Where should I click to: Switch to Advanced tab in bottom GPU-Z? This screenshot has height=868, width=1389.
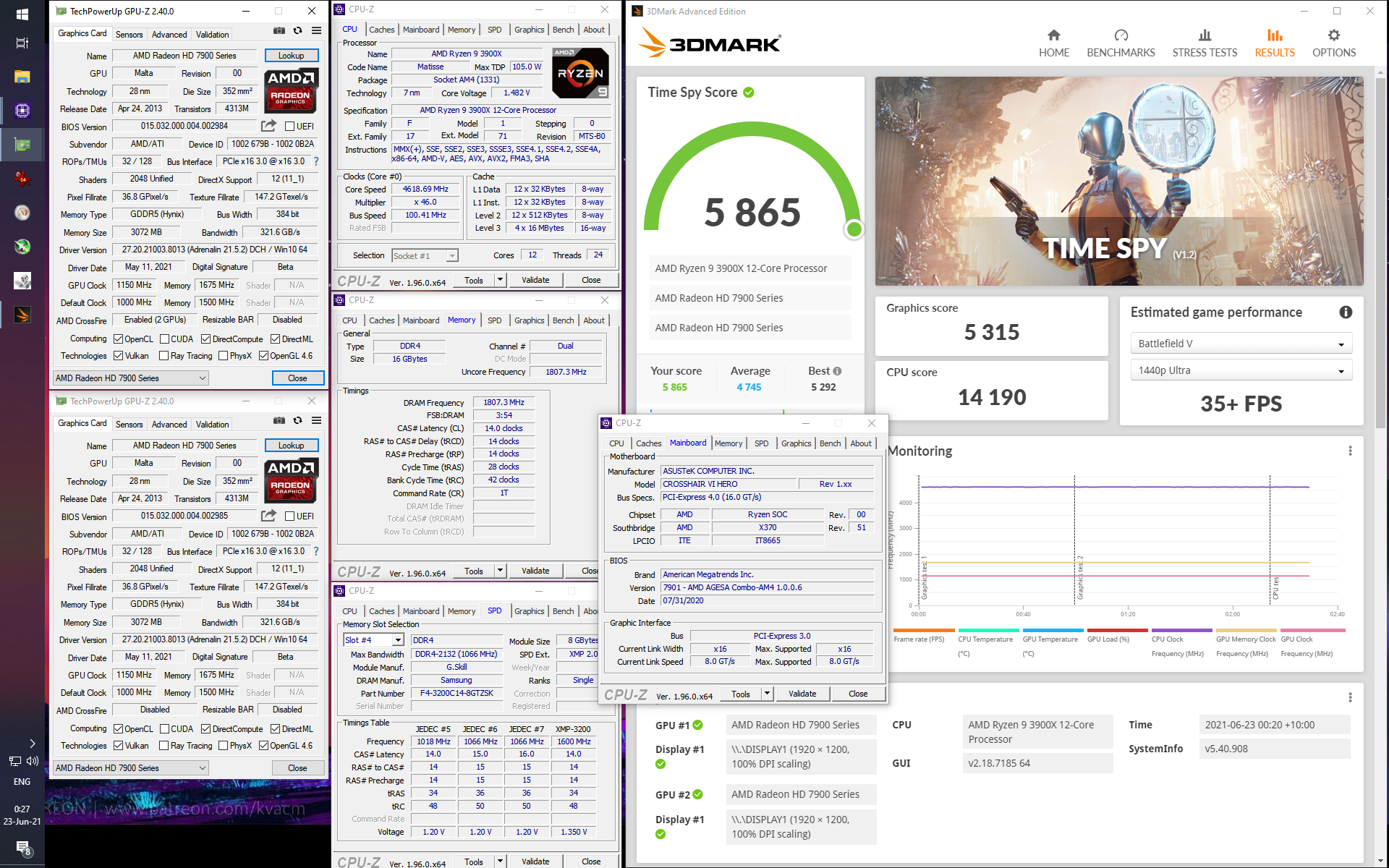[169, 424]
